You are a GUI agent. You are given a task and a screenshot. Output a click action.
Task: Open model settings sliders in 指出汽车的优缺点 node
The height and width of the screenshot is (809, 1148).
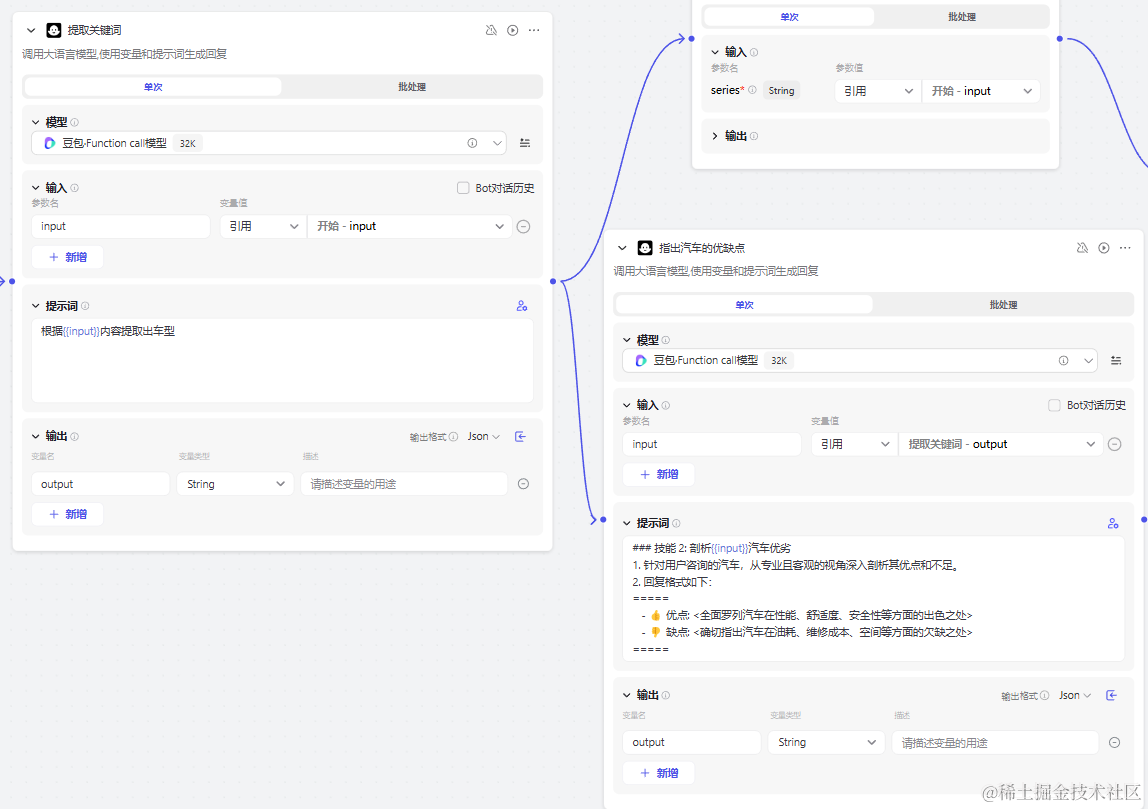tap(1116, 360)
